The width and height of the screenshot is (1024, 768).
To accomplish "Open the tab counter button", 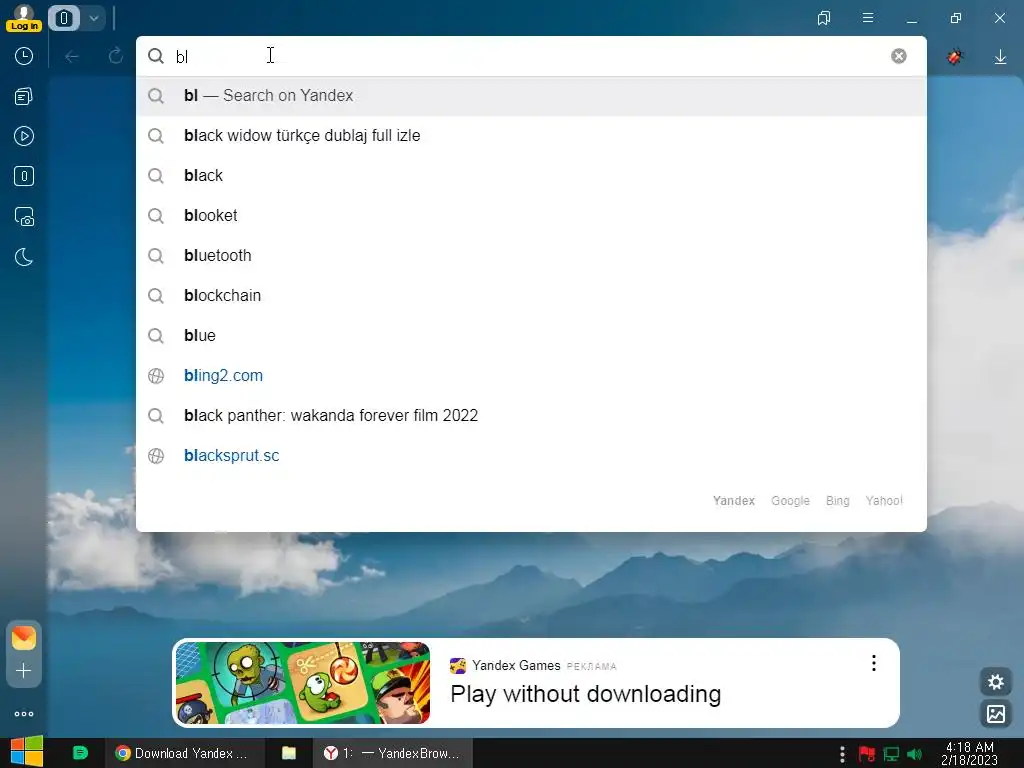I will click(x=64, y=18).
